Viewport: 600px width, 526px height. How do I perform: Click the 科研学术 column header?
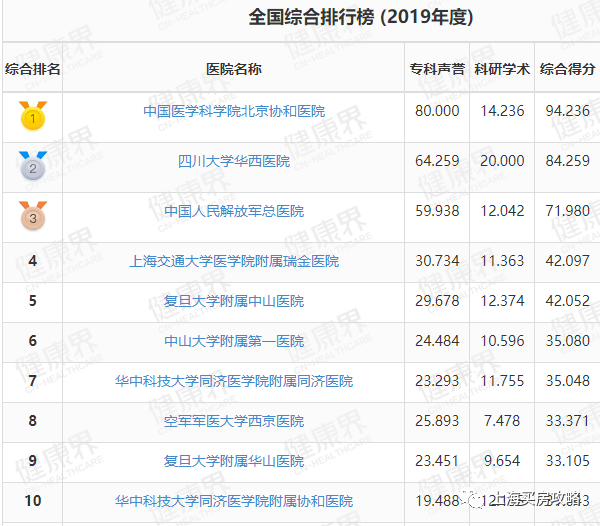(502, 69)
